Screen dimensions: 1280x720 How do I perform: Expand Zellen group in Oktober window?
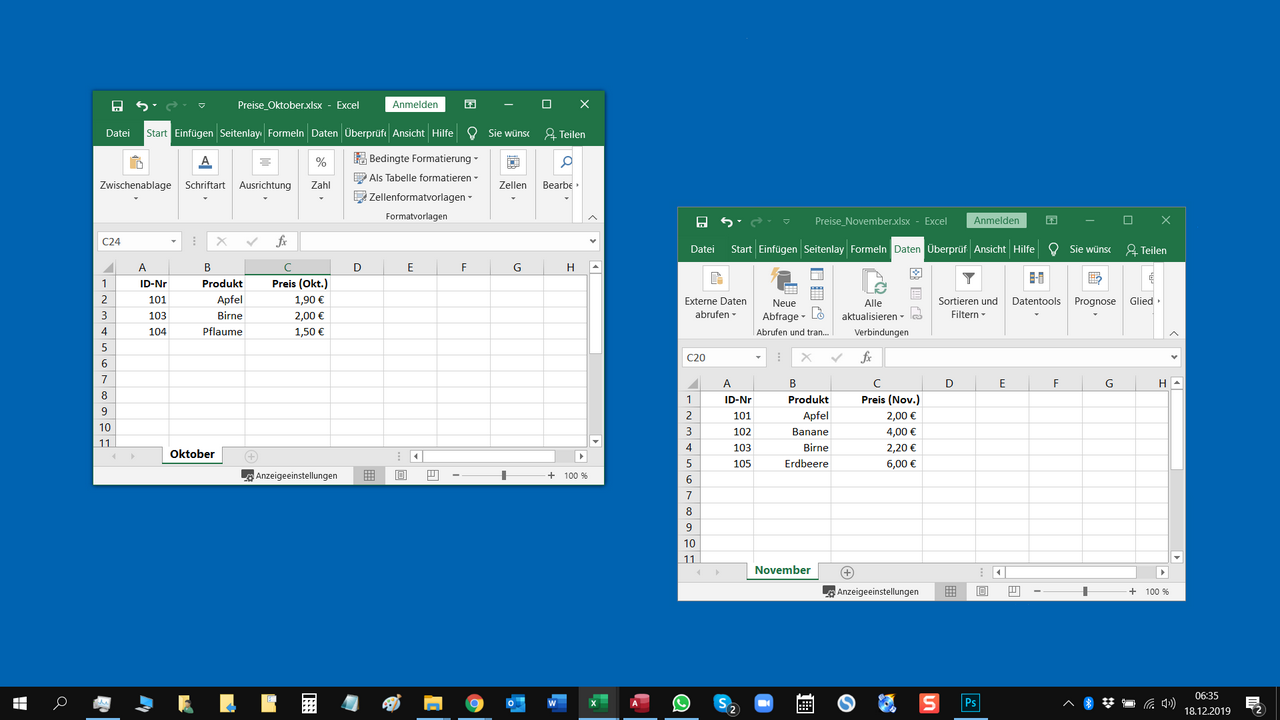coord(513,175)
